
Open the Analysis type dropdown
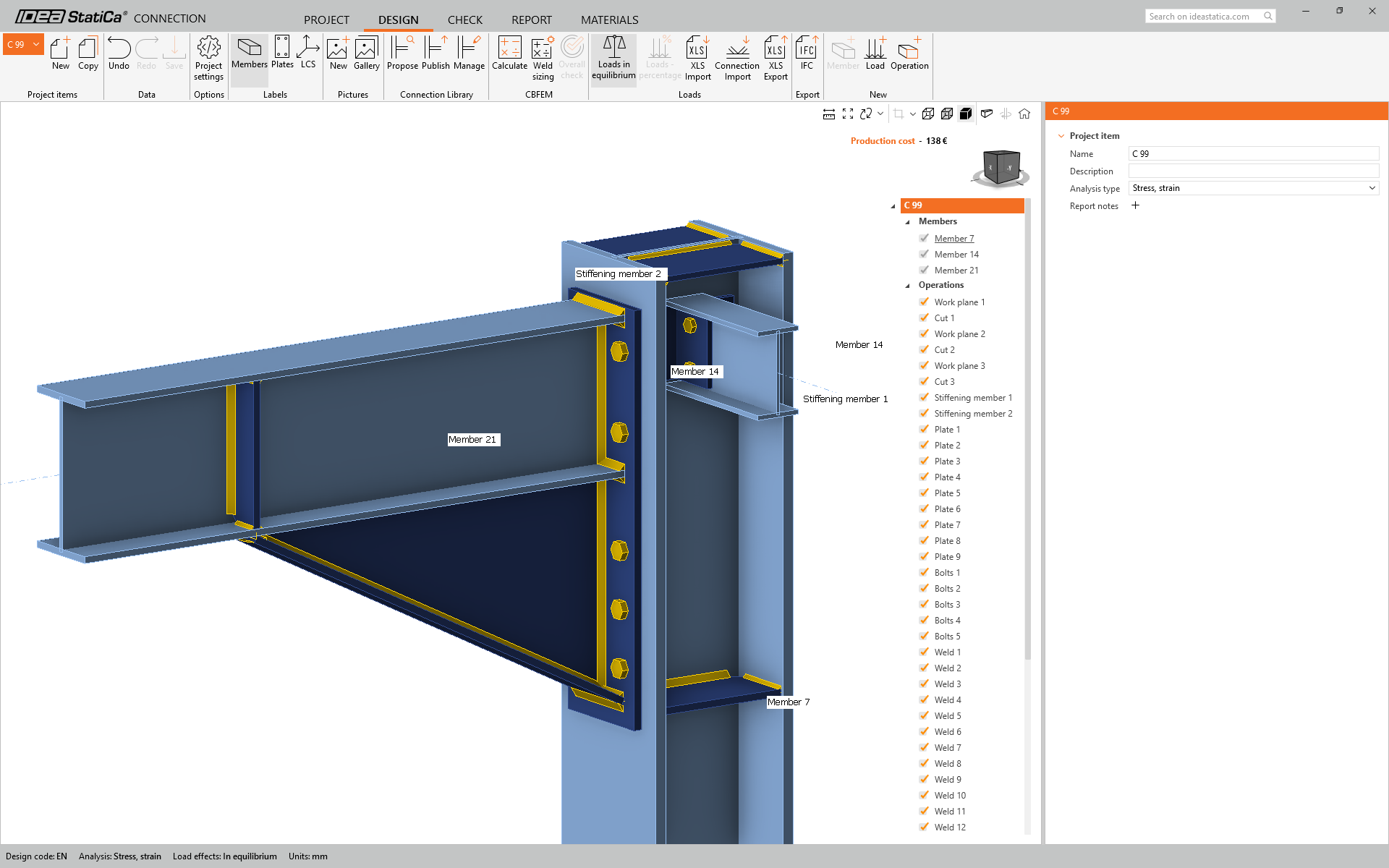pyautogui.click(x=1254, y=188)
